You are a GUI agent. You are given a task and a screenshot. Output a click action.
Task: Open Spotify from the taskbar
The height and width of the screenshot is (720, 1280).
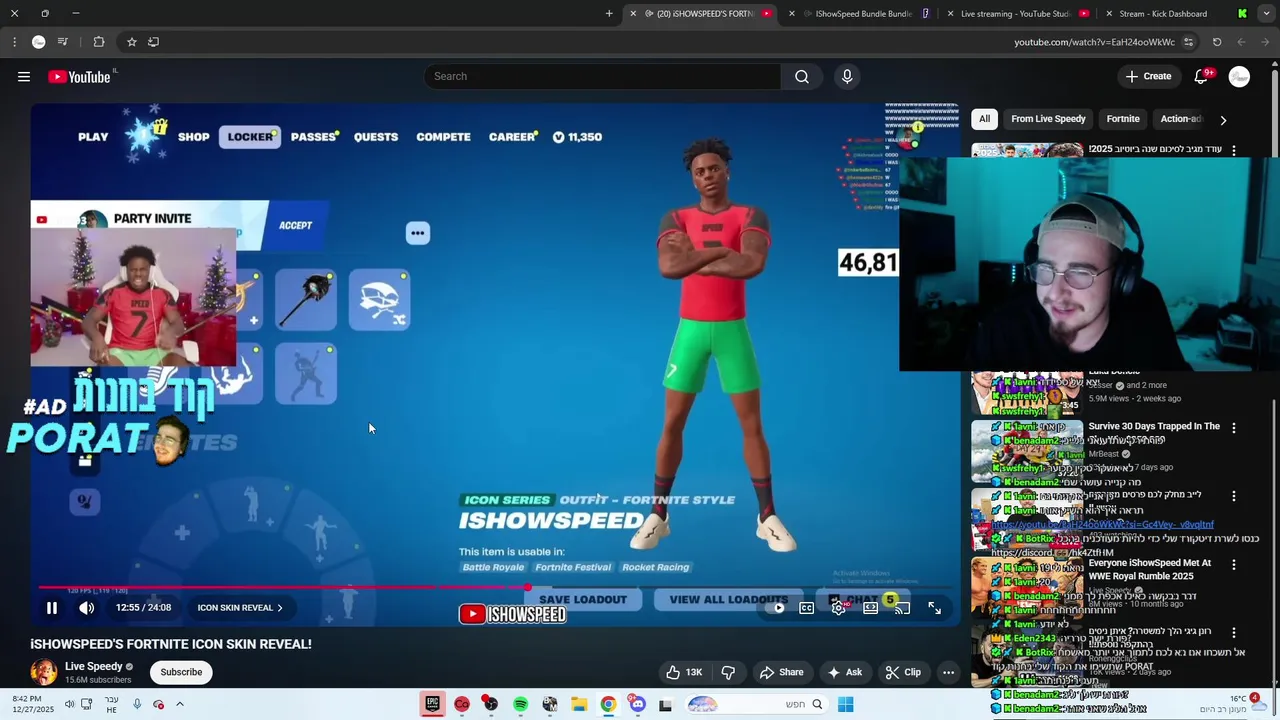(520, 704)
